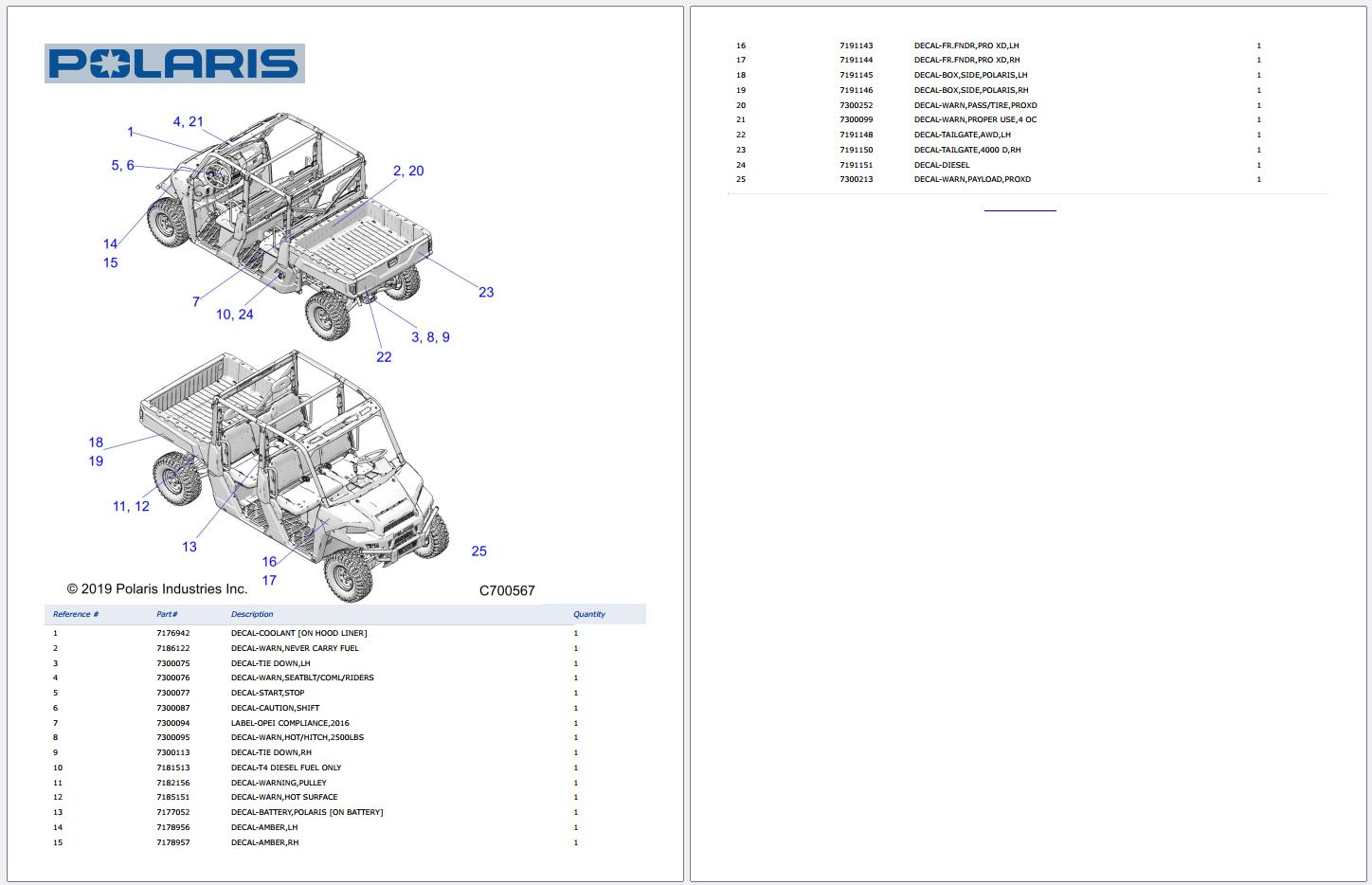Viewport: 1372px width, 885px height.
Task: Click 'DECAL-WARN,PASS/TIRE,PROXD' description
Action: tap(976, 105)
